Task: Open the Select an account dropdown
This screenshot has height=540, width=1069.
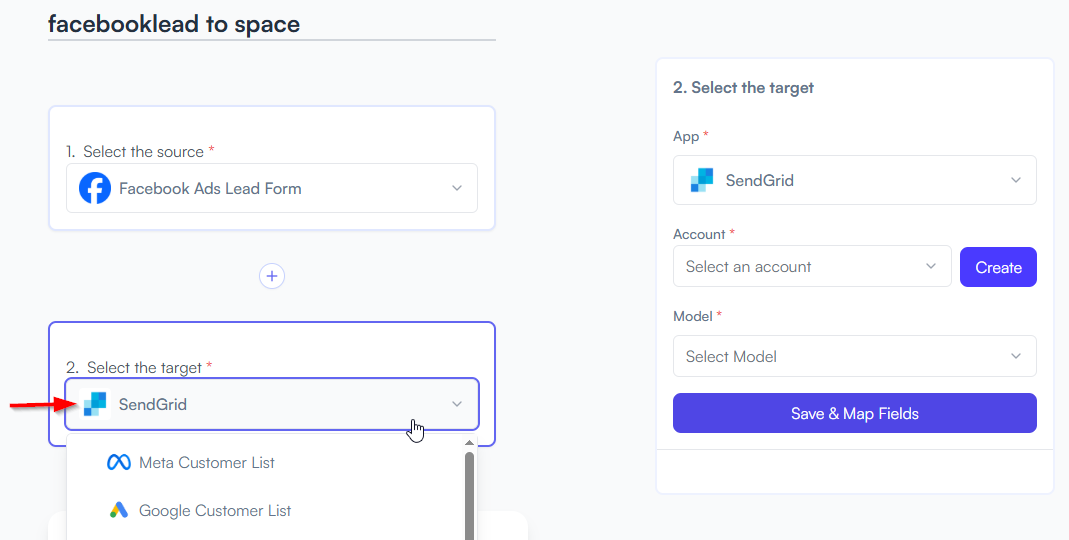Action: (x=812, y=267)
